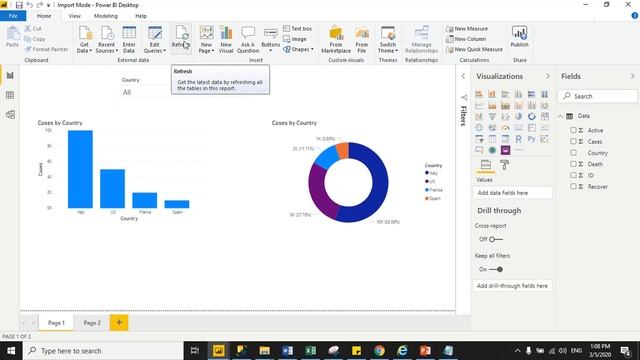The width and height of the screenshot is (640, 360).
Task: Switch to the Modeling ribbon tab
Action: (106, 16)
